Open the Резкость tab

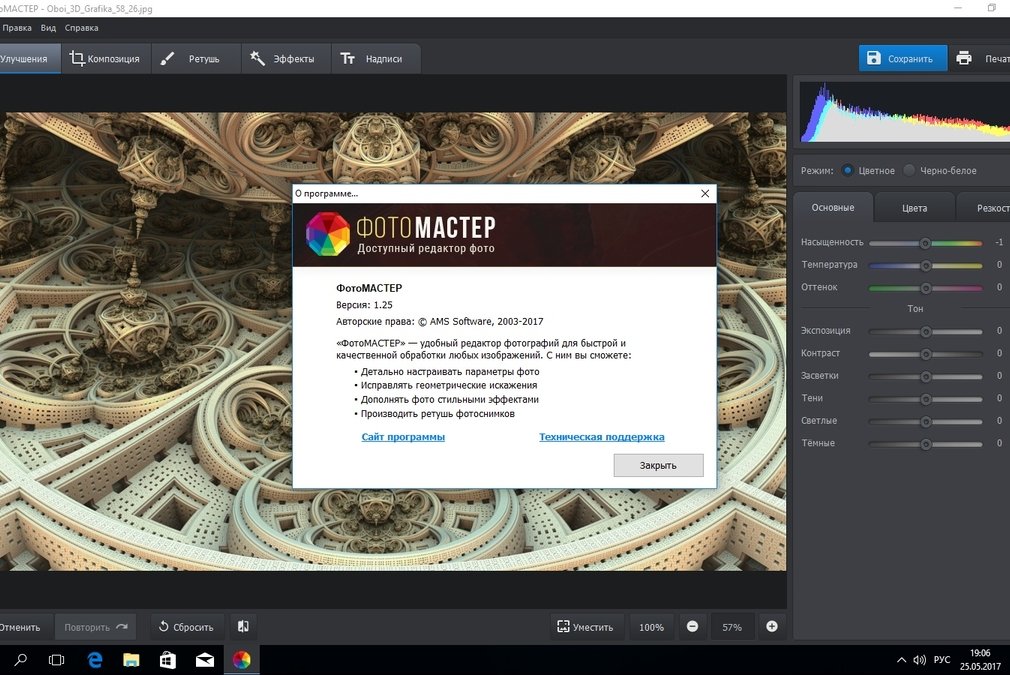point(983,208)
